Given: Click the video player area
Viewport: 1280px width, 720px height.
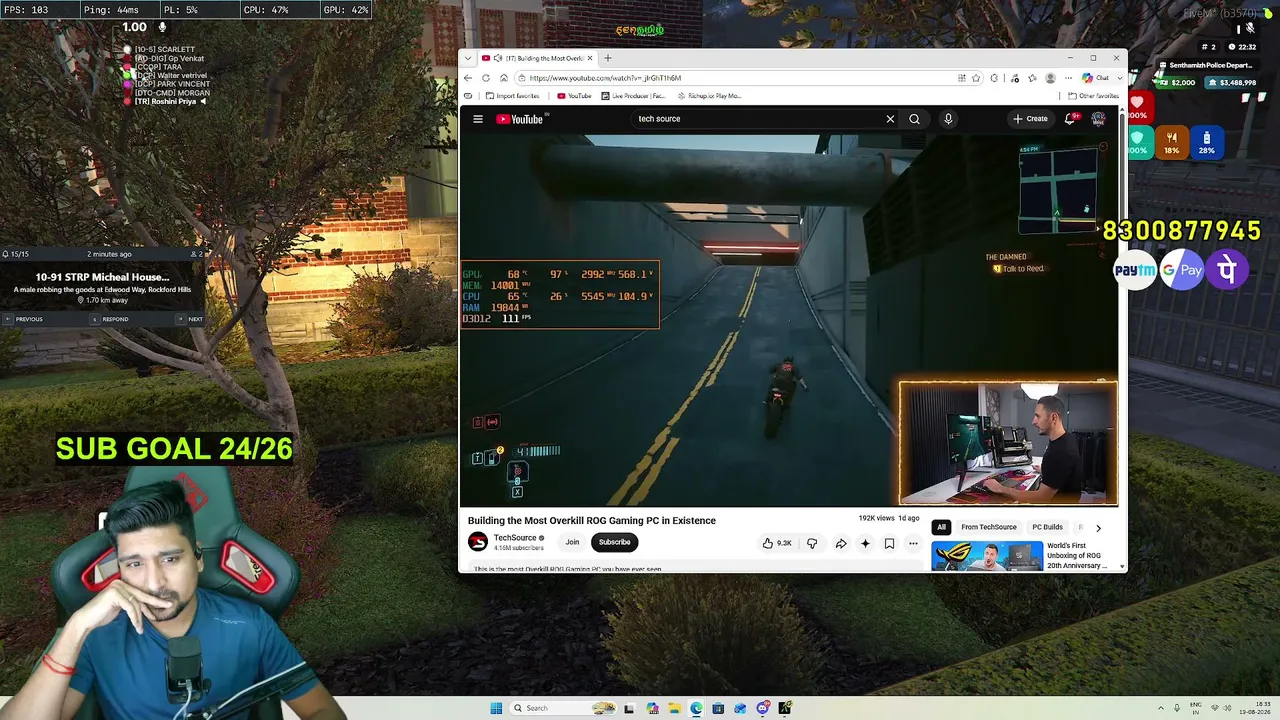Looking at the screenshot, I should 789,320.
